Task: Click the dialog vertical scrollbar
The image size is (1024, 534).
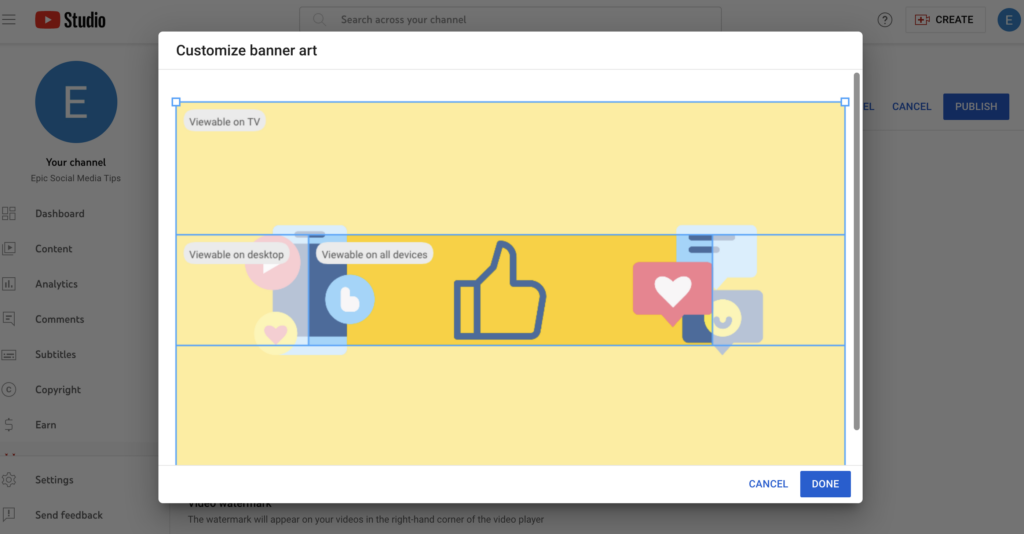Action: pyautogui.click(x=856, y=251)
